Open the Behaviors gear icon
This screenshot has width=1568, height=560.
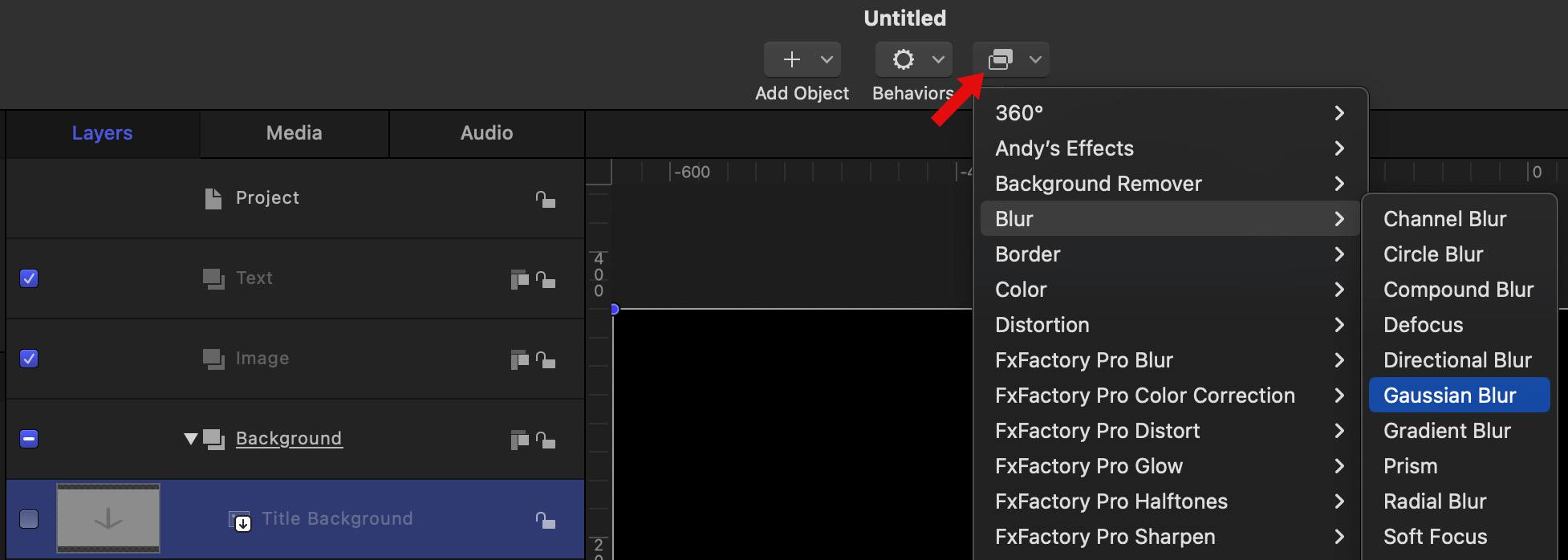click(x=904, y=59)
